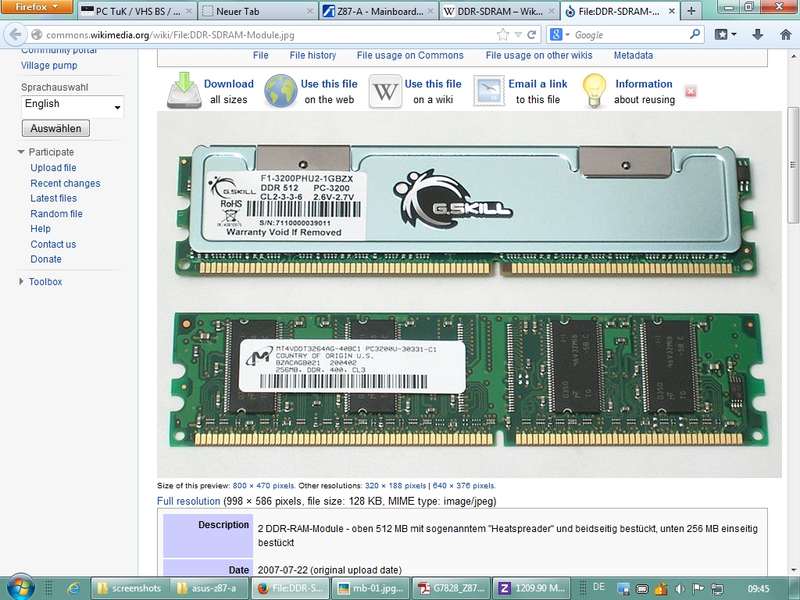Switch to the G7828_Z87 PDF taskbar window
Image resolution: width=800 pixels, height=600 pixels.
tap(451, 588)
